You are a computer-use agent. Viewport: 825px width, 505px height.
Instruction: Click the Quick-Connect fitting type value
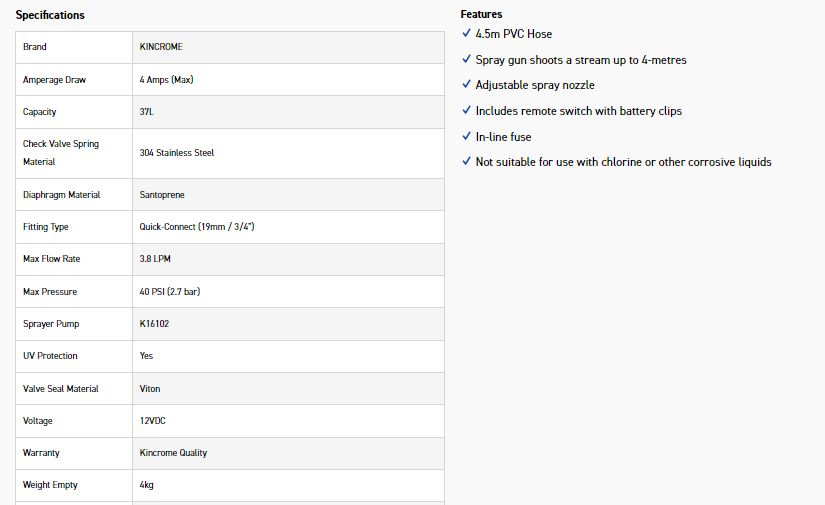pos(197,227)
